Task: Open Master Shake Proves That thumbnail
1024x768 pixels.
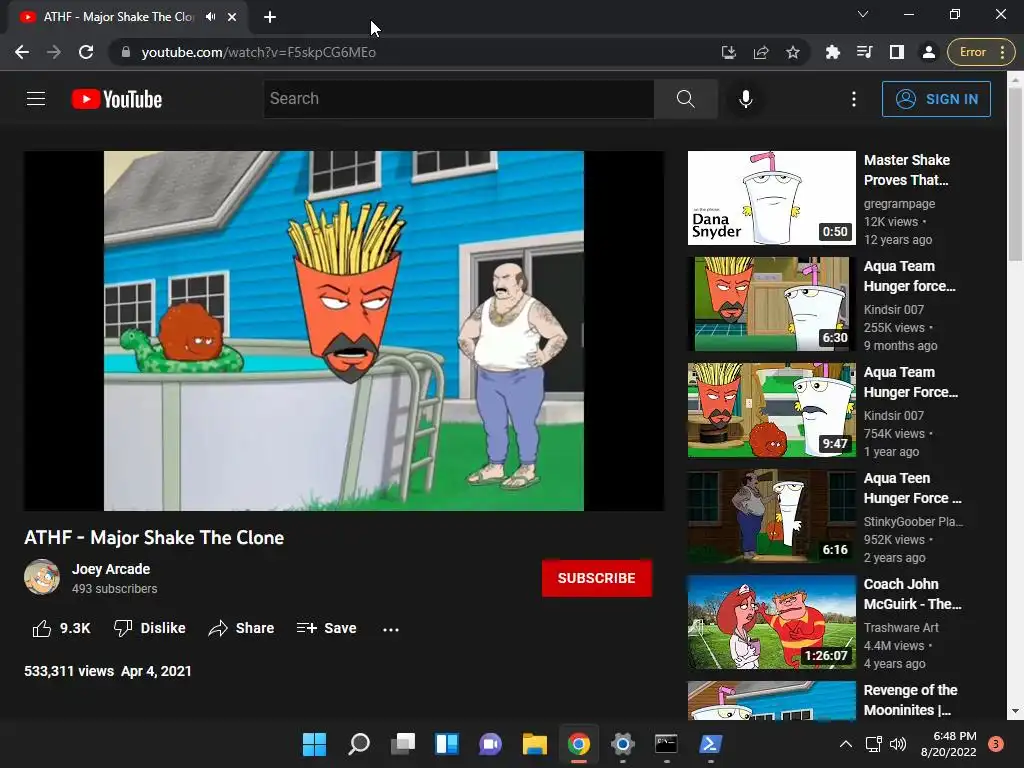Action: pos(771,198)
